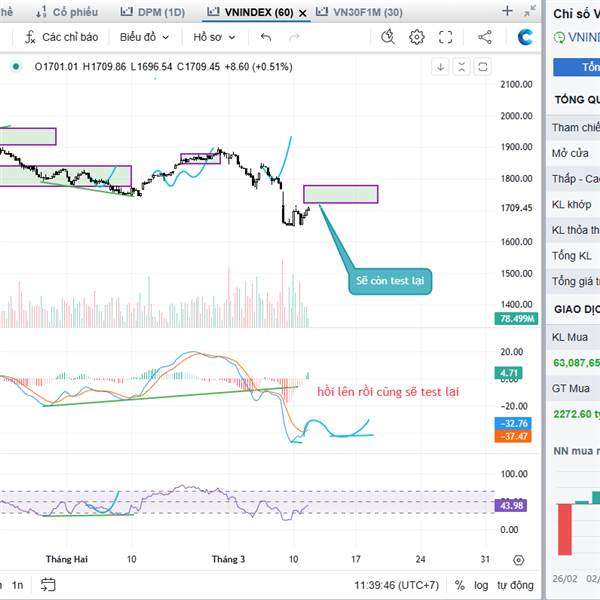Enter fullscreen mode for the chart
The image size is (600, 600).
[x=446, y=37]
